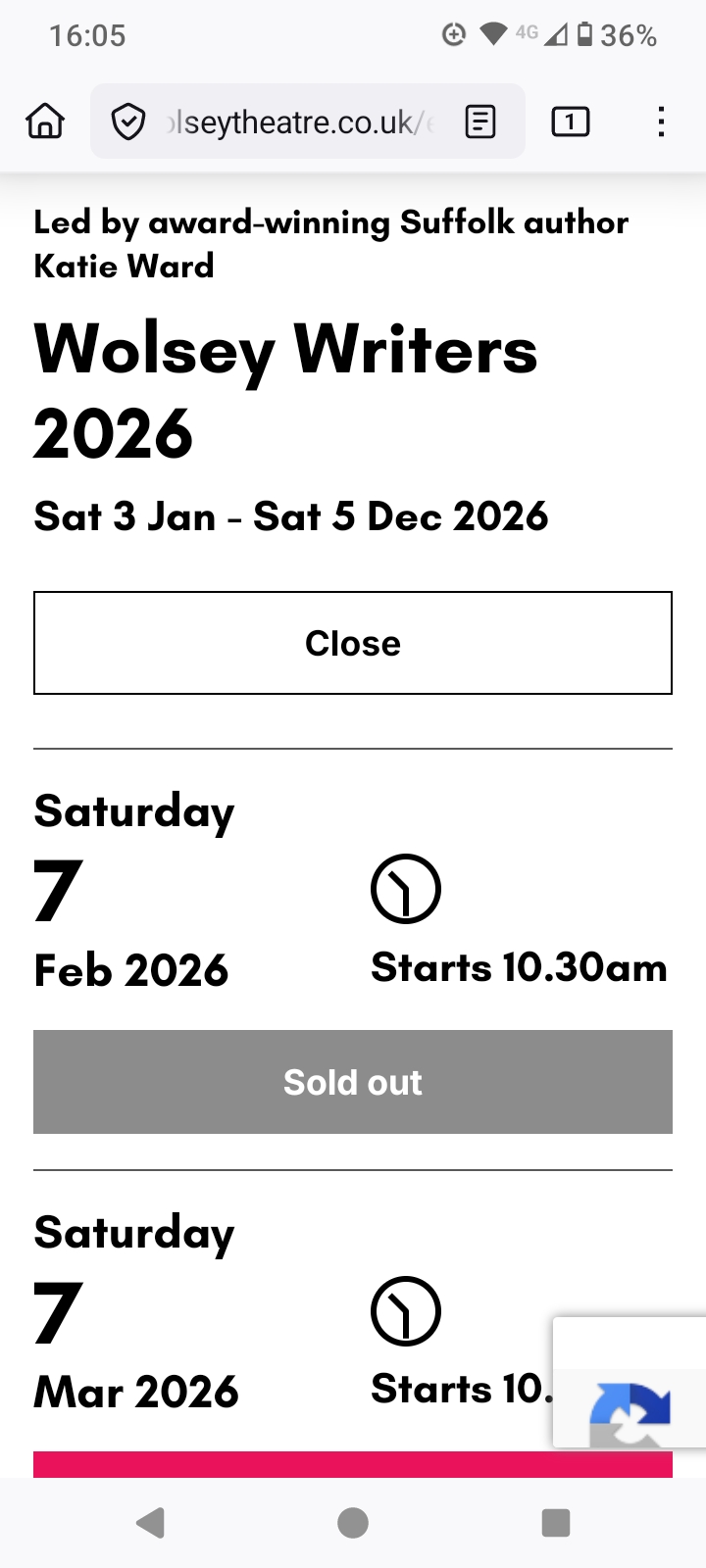Tap the pink booking button for 7 Mar
This screenshot has width=706, height=1568.
[294, 1464]
